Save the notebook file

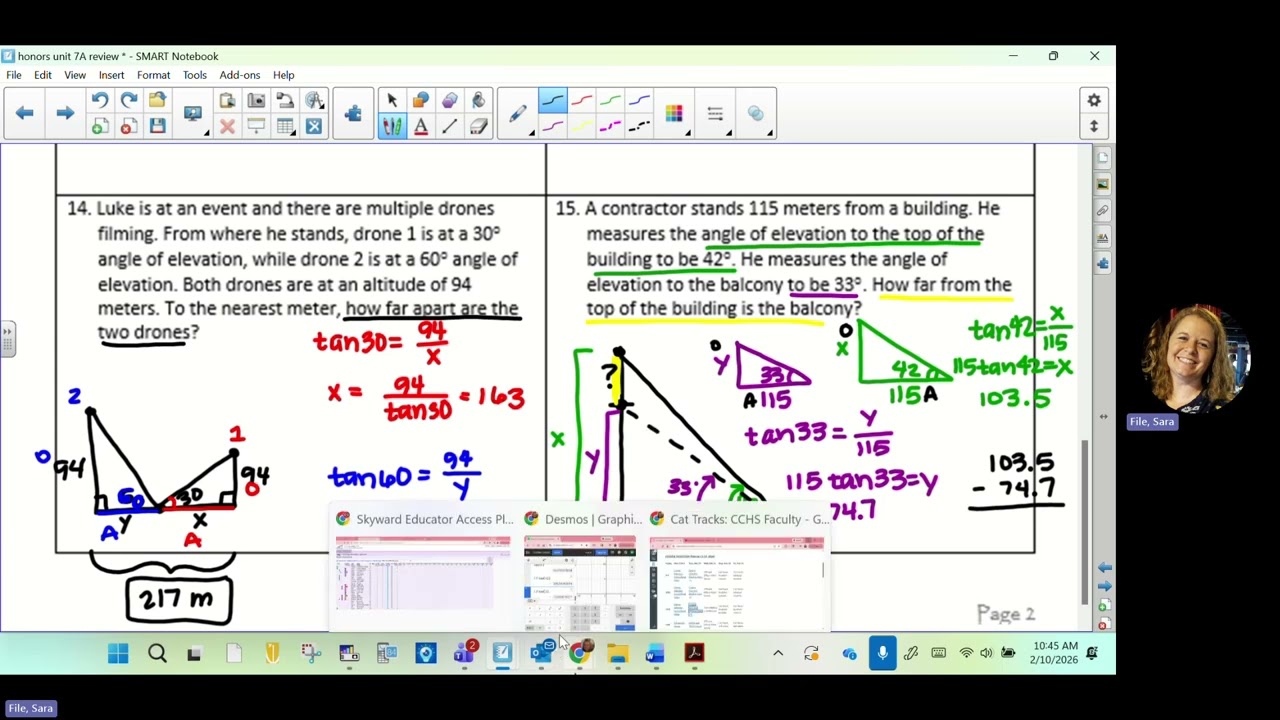click(157, 127)
